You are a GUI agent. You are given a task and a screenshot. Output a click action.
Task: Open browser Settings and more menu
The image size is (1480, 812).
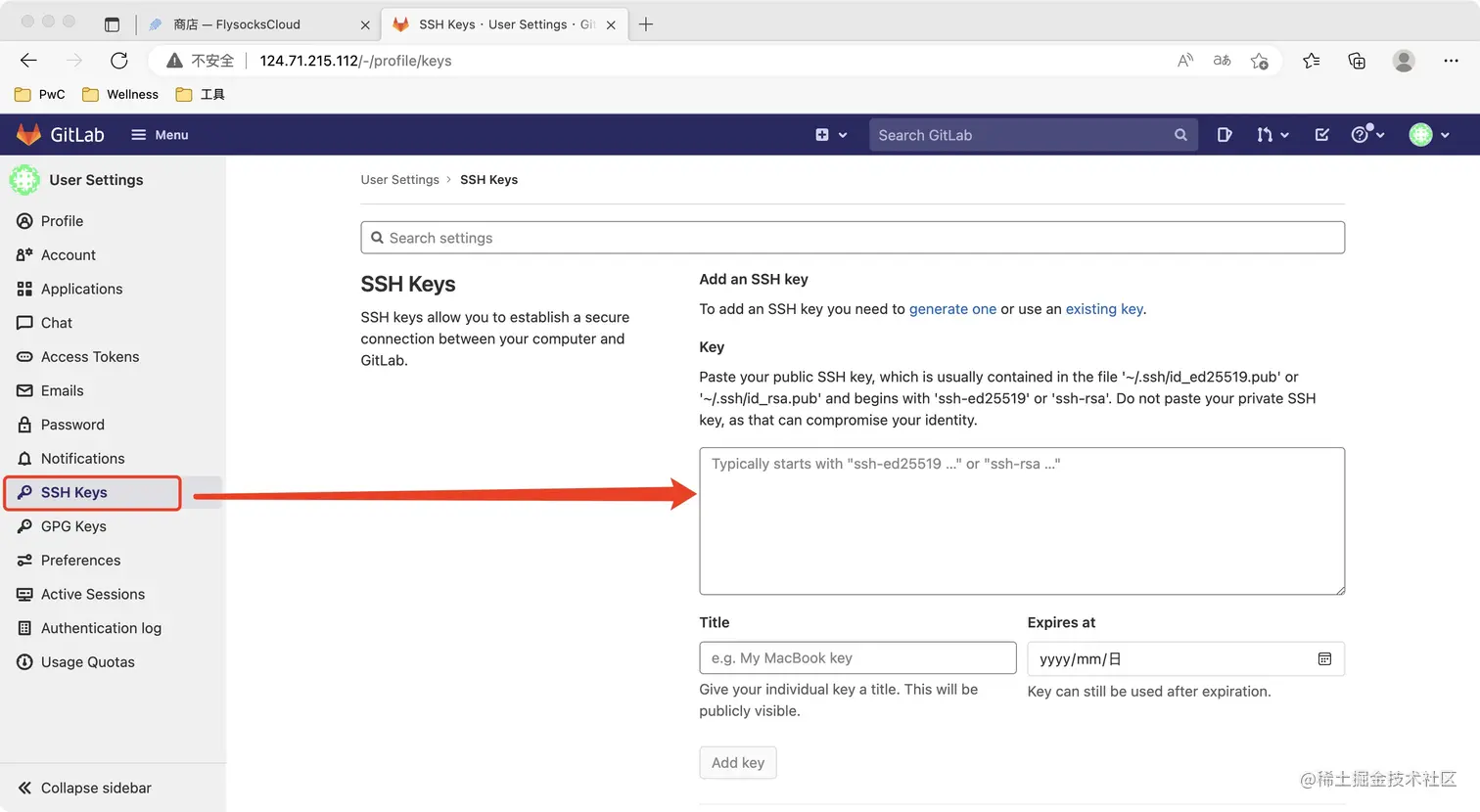pos(1451,61)
